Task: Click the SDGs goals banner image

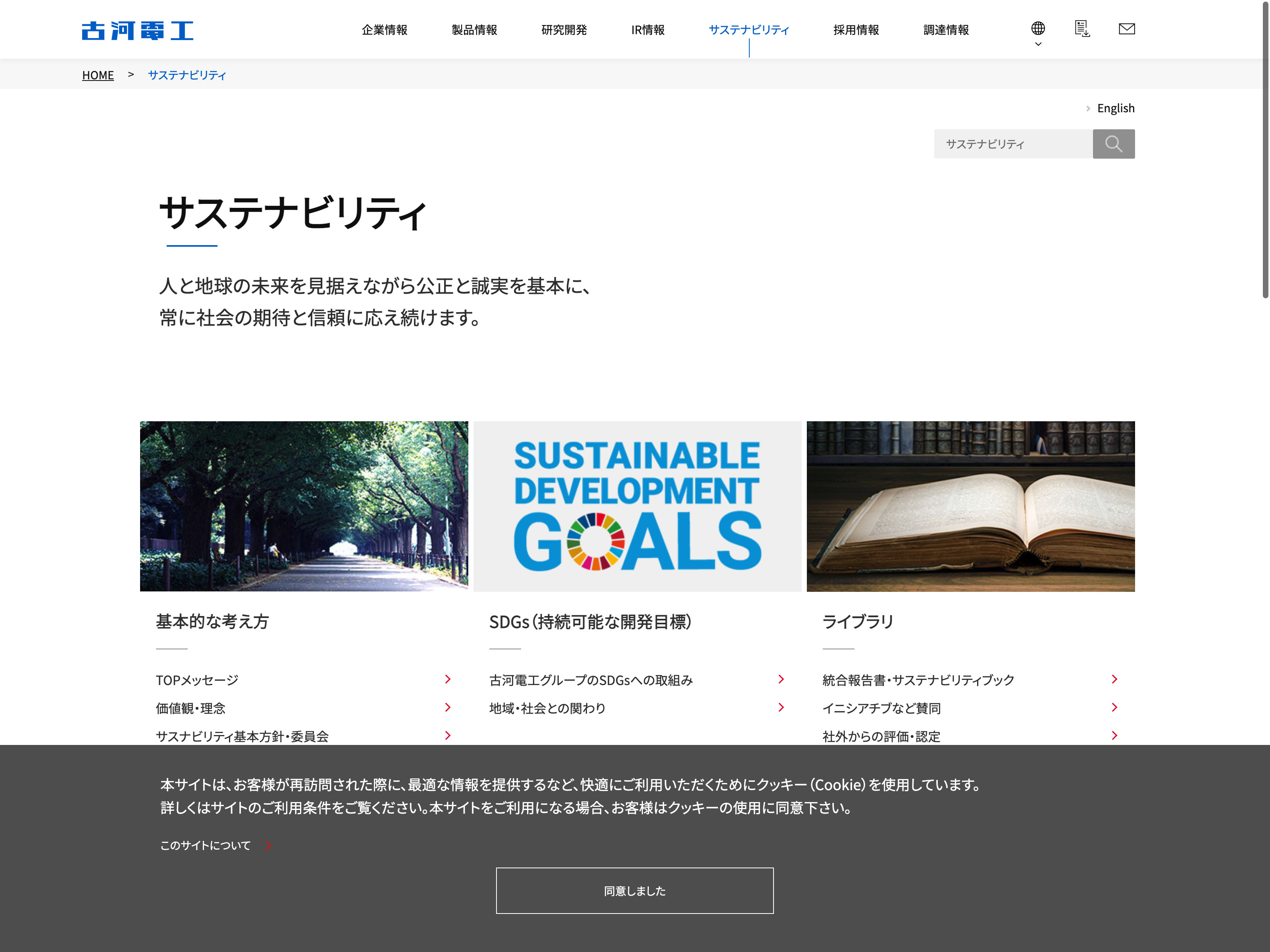Action: (637, 506)
